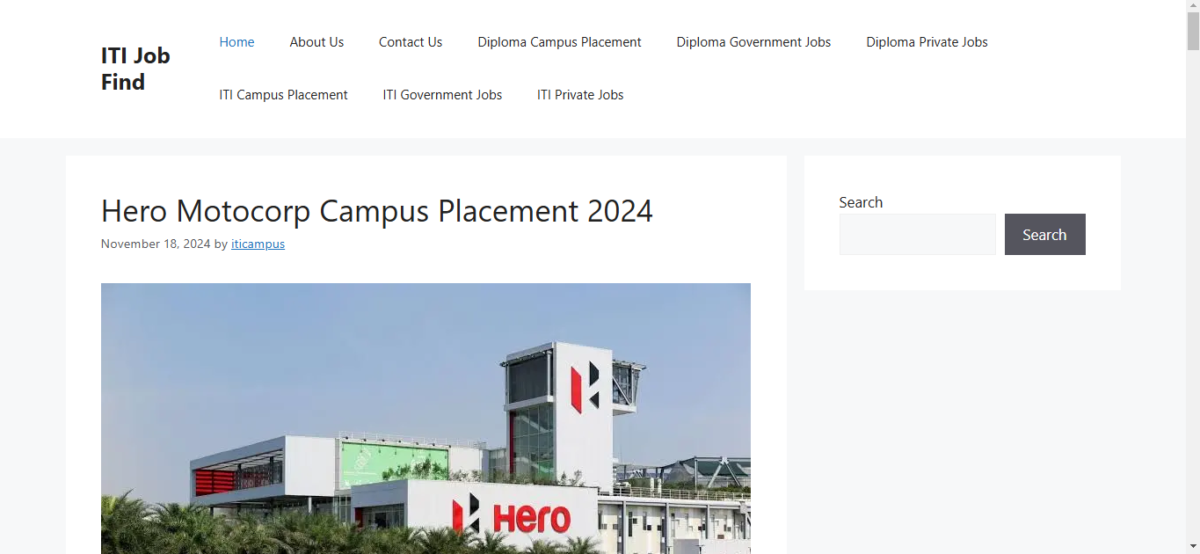Viewport: 1200px width, 554px height.
Task: Click the Search button
Action: [x=1045, y=234]
